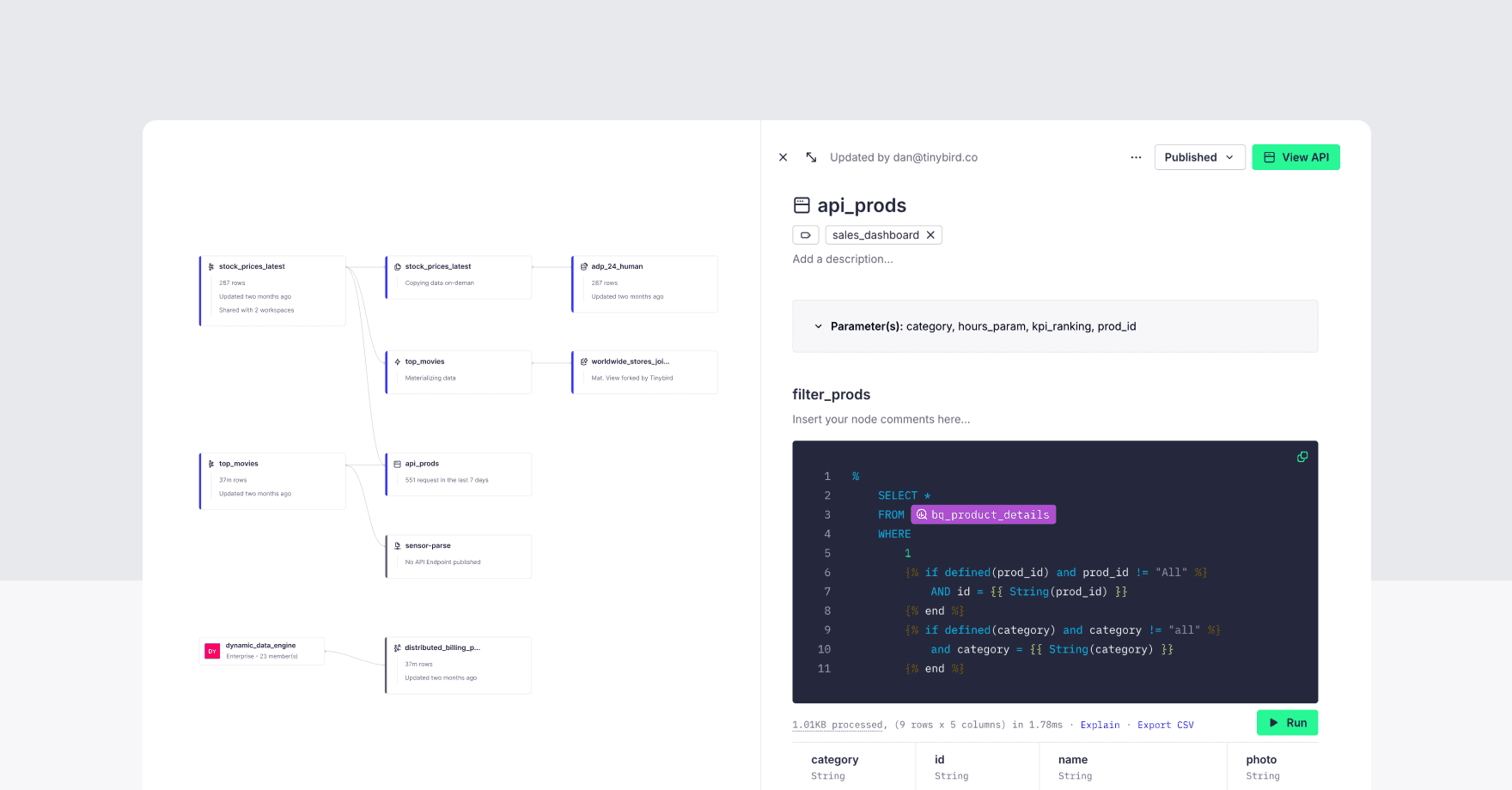This screenshot has height=790, width=1512.
Task: Select the Materializing data top_movies node
Action: pos(459,373)
